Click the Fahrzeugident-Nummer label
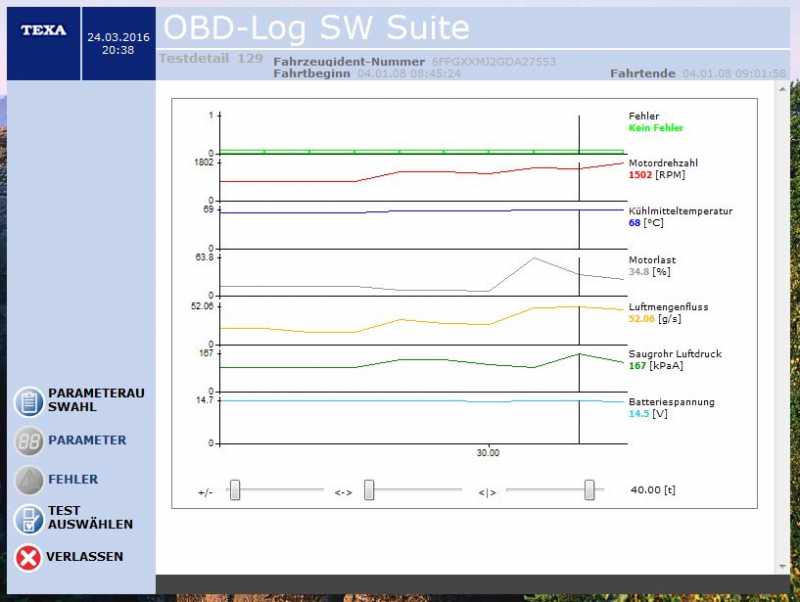Screen dimensions: 800x602 click(349, 62)
